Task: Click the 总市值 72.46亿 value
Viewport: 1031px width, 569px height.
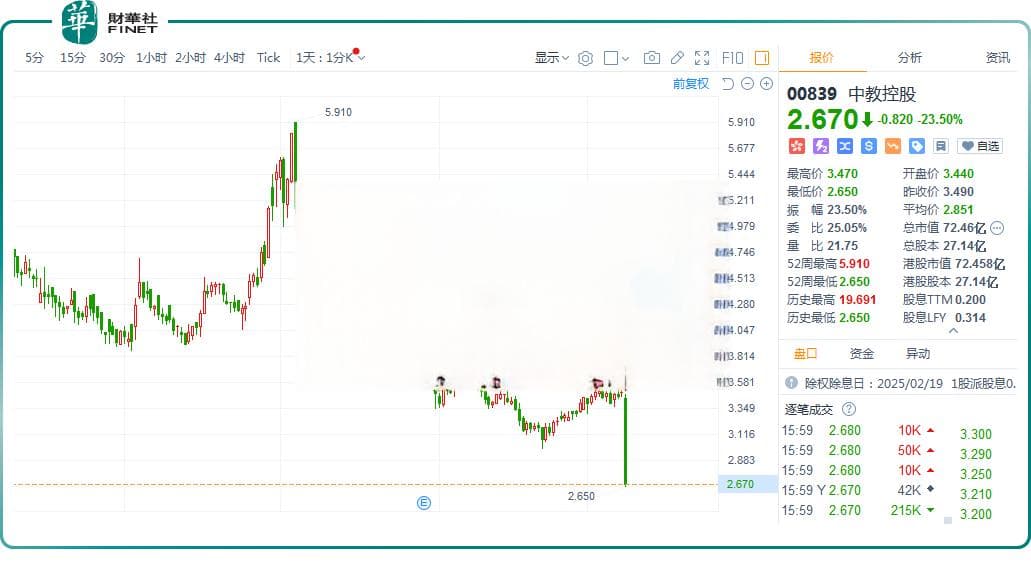Action: coord(964,228)
